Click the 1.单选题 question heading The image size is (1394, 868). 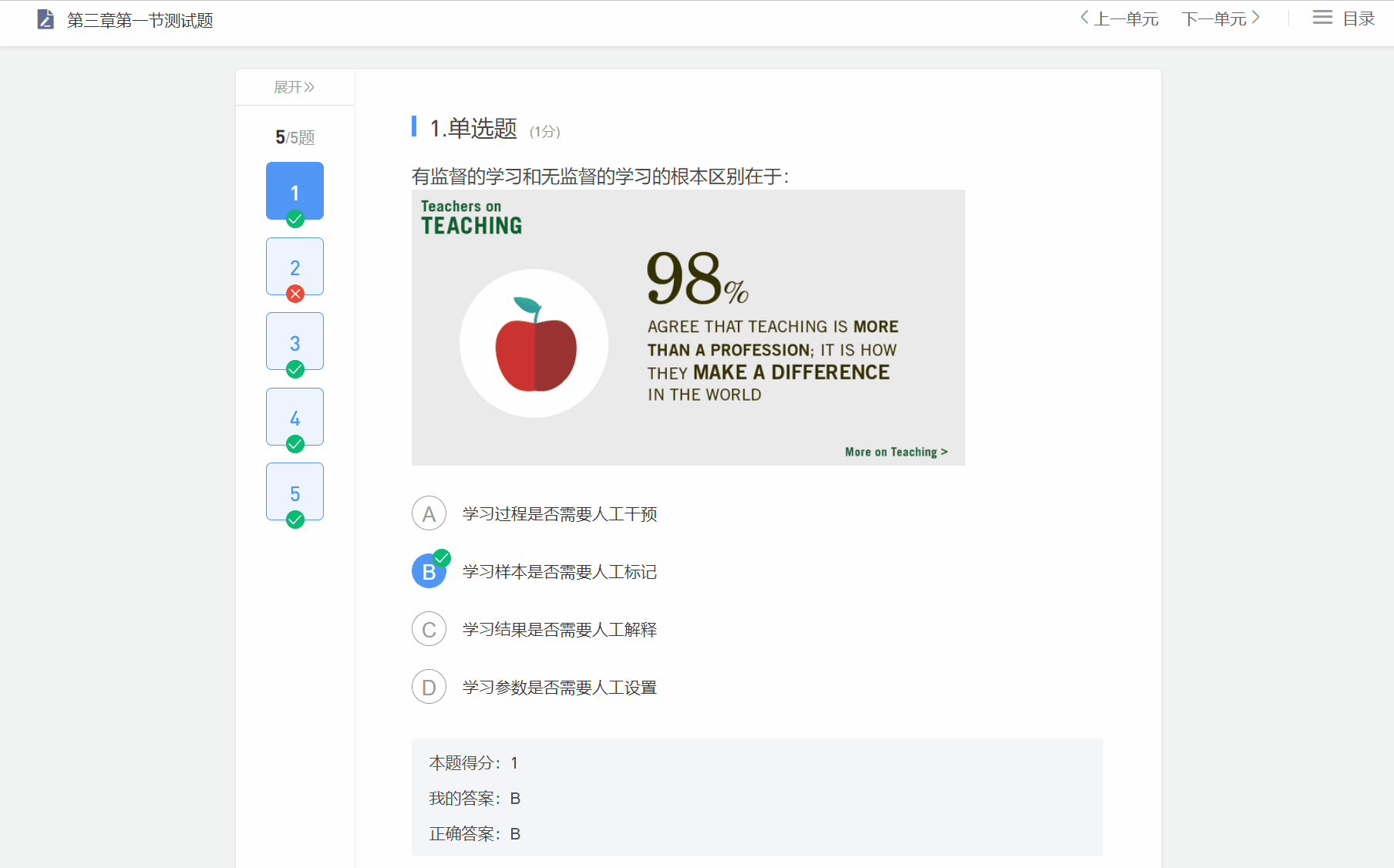pos(473,128)
